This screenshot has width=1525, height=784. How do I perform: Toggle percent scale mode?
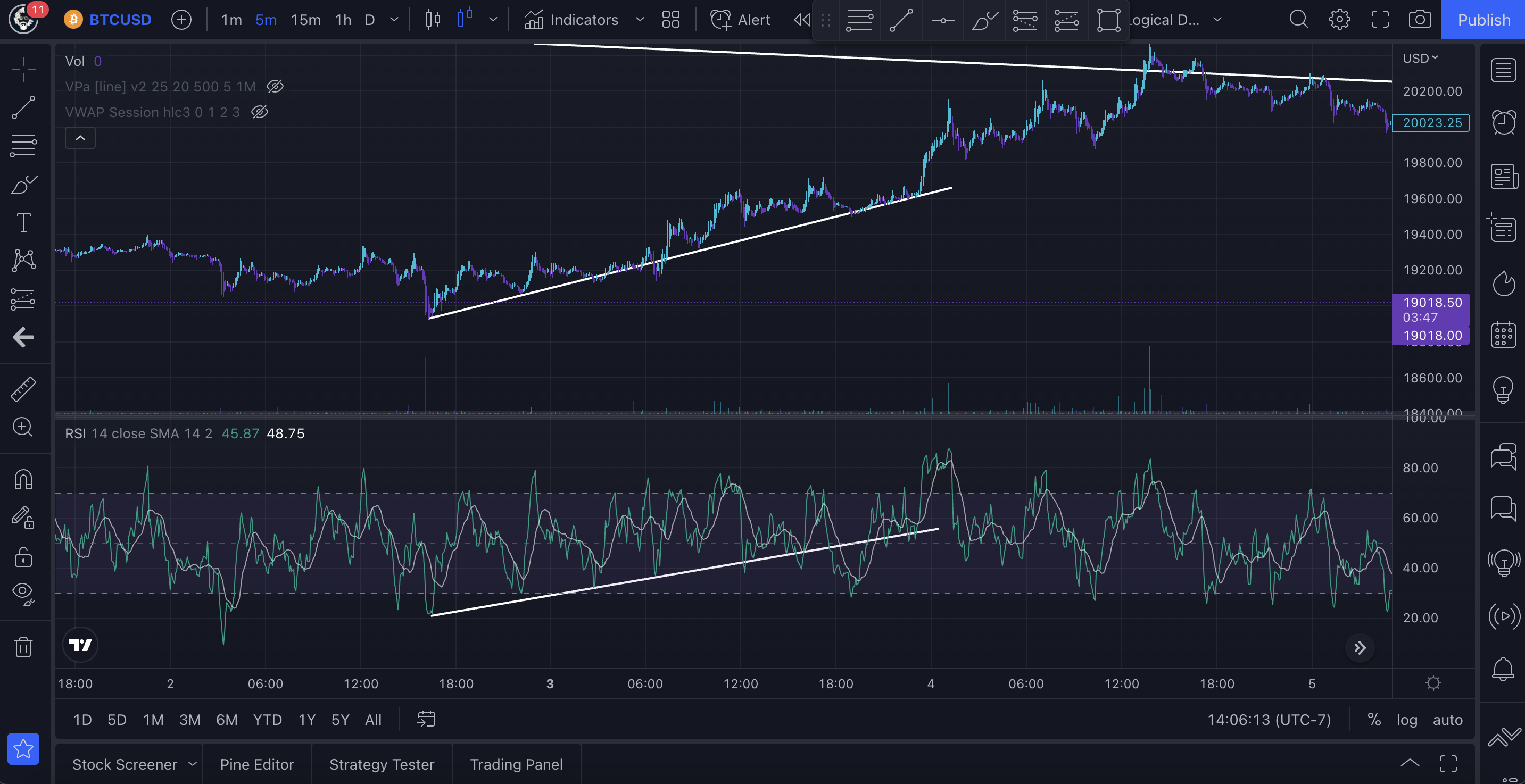pos(1374,720)
